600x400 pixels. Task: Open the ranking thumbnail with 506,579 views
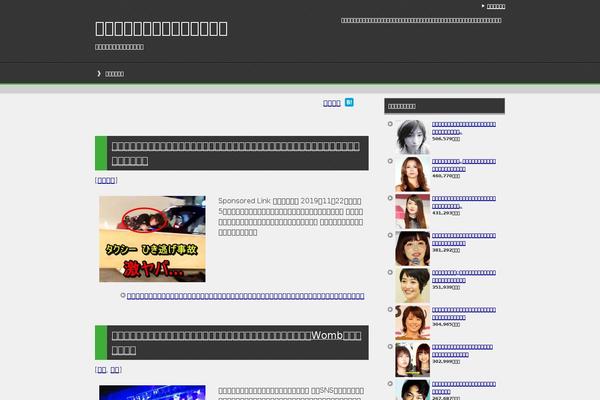pos(412,137)
